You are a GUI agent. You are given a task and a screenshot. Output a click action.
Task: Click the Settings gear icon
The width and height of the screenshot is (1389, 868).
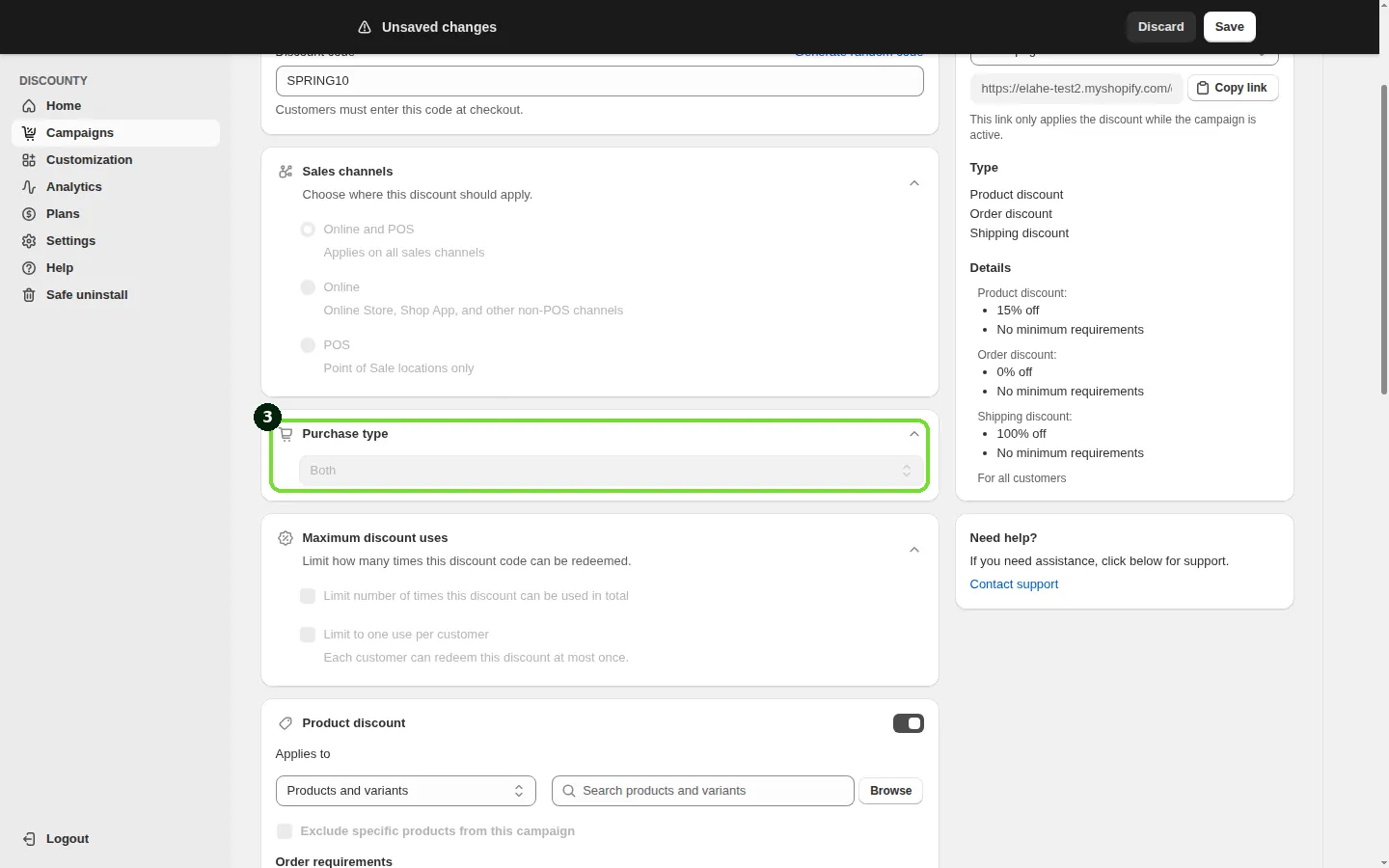(x=29, y=241)
